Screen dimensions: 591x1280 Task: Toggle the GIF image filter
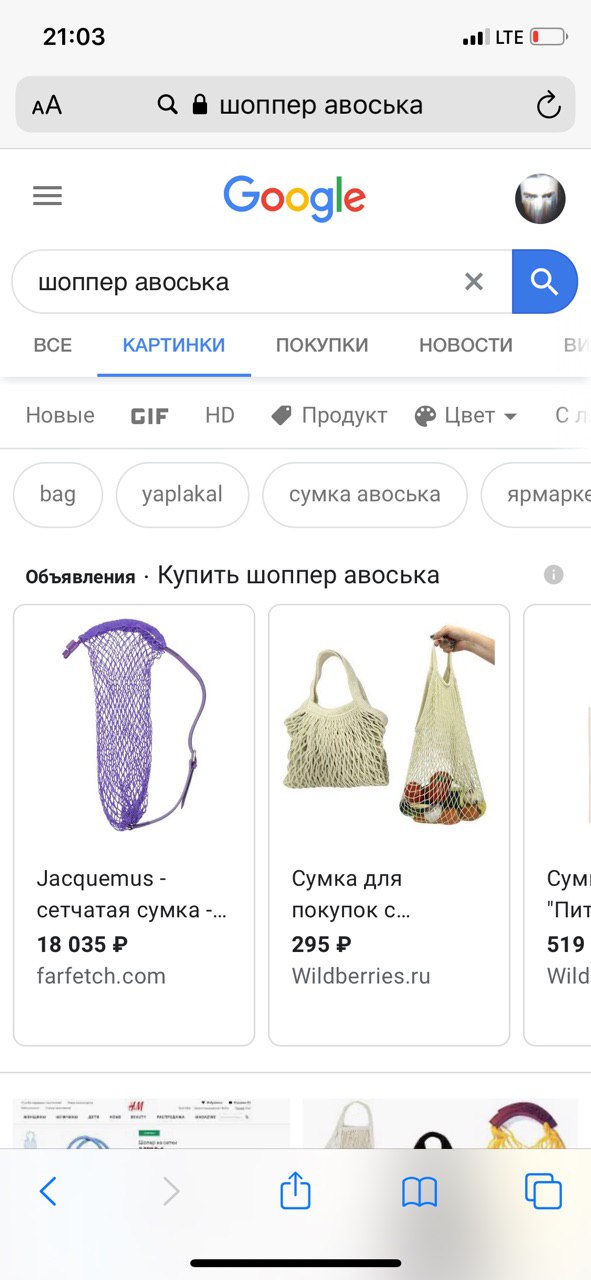[x=150, y=416]
